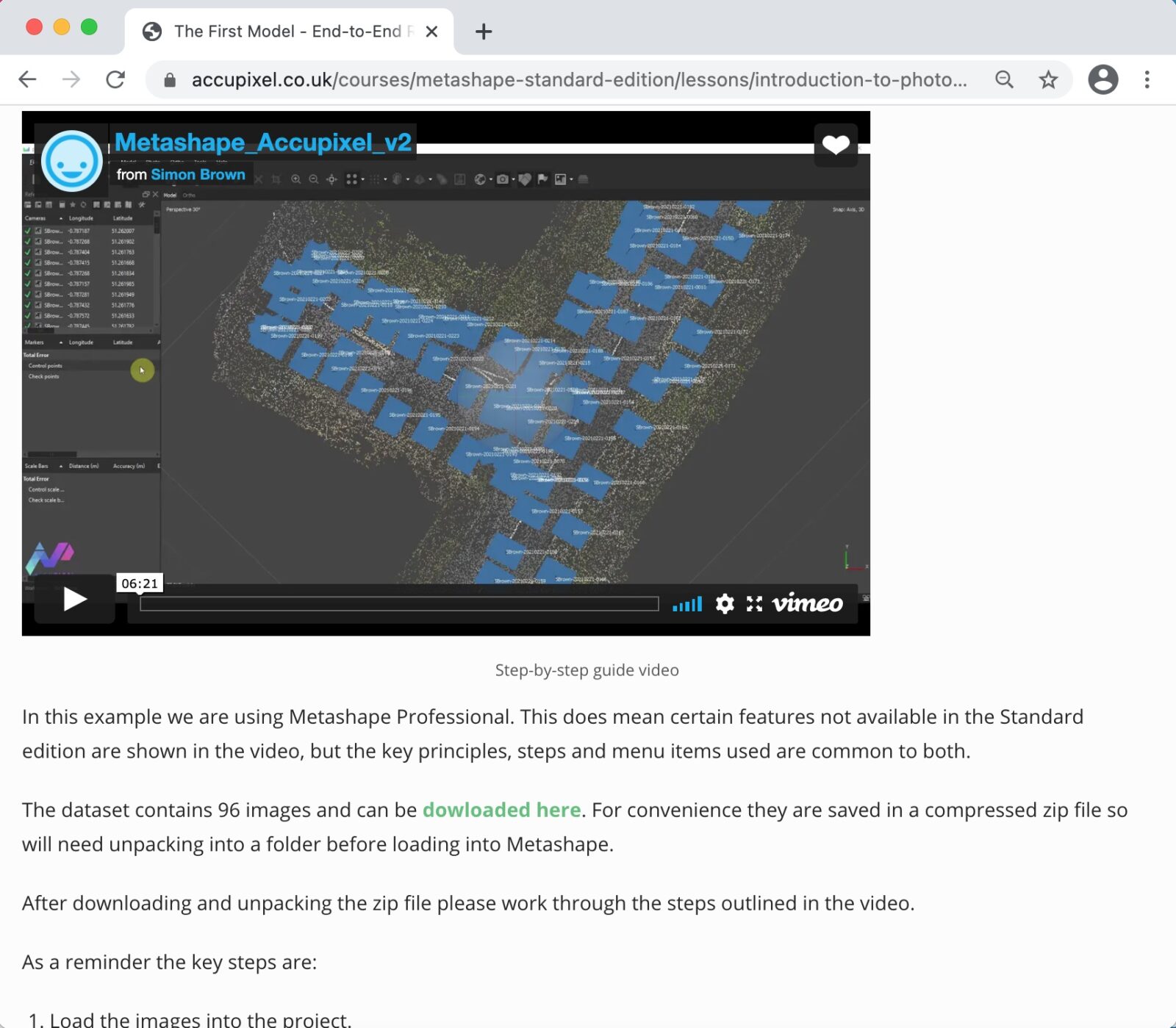Select the Zoom In magnifier tool in Metashape toolbar

(x=296, y=179)
